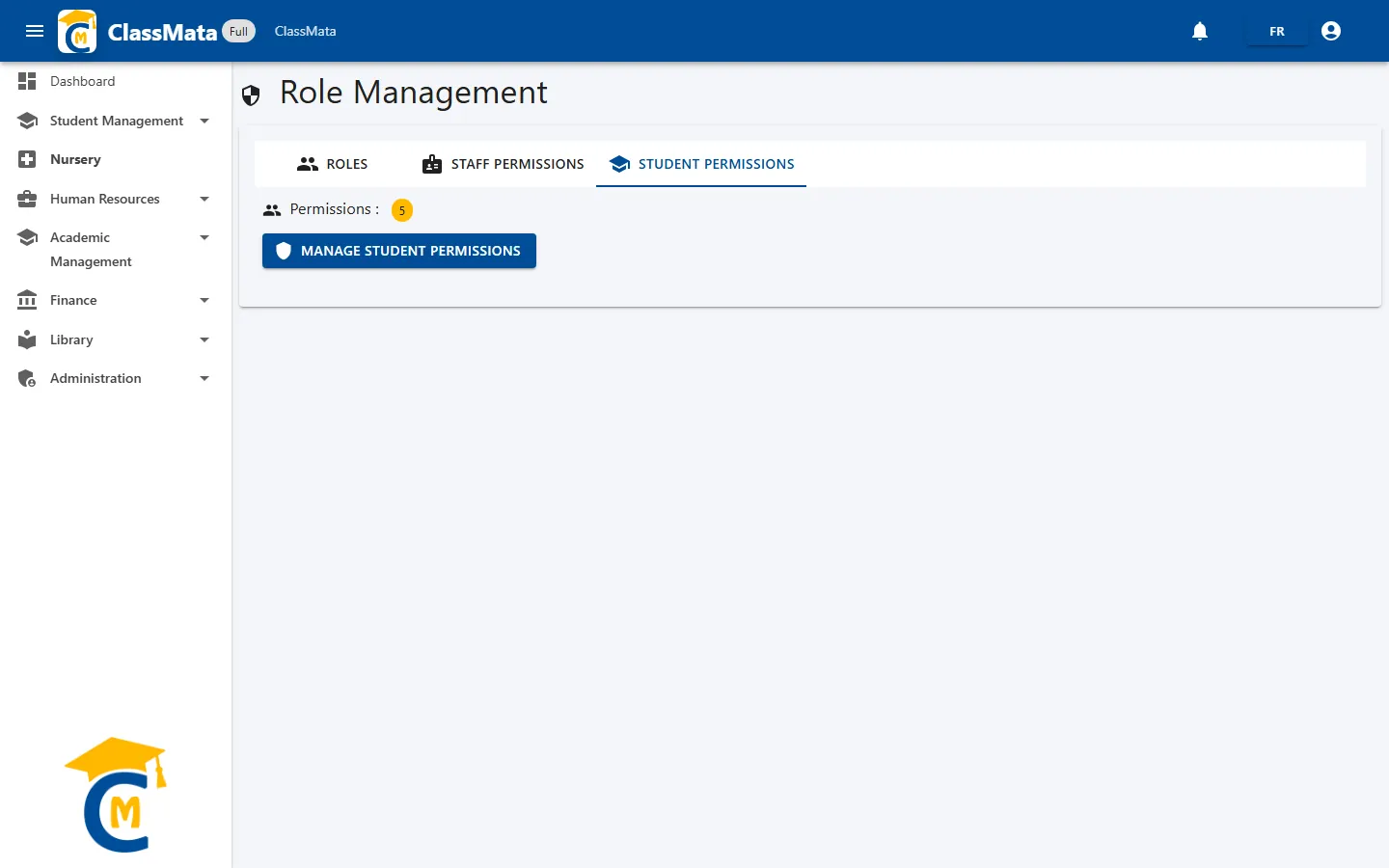This screenshot has height=868, width=1389.
Task: Open the Nursery sidebar entry
Action: point(116,159)
